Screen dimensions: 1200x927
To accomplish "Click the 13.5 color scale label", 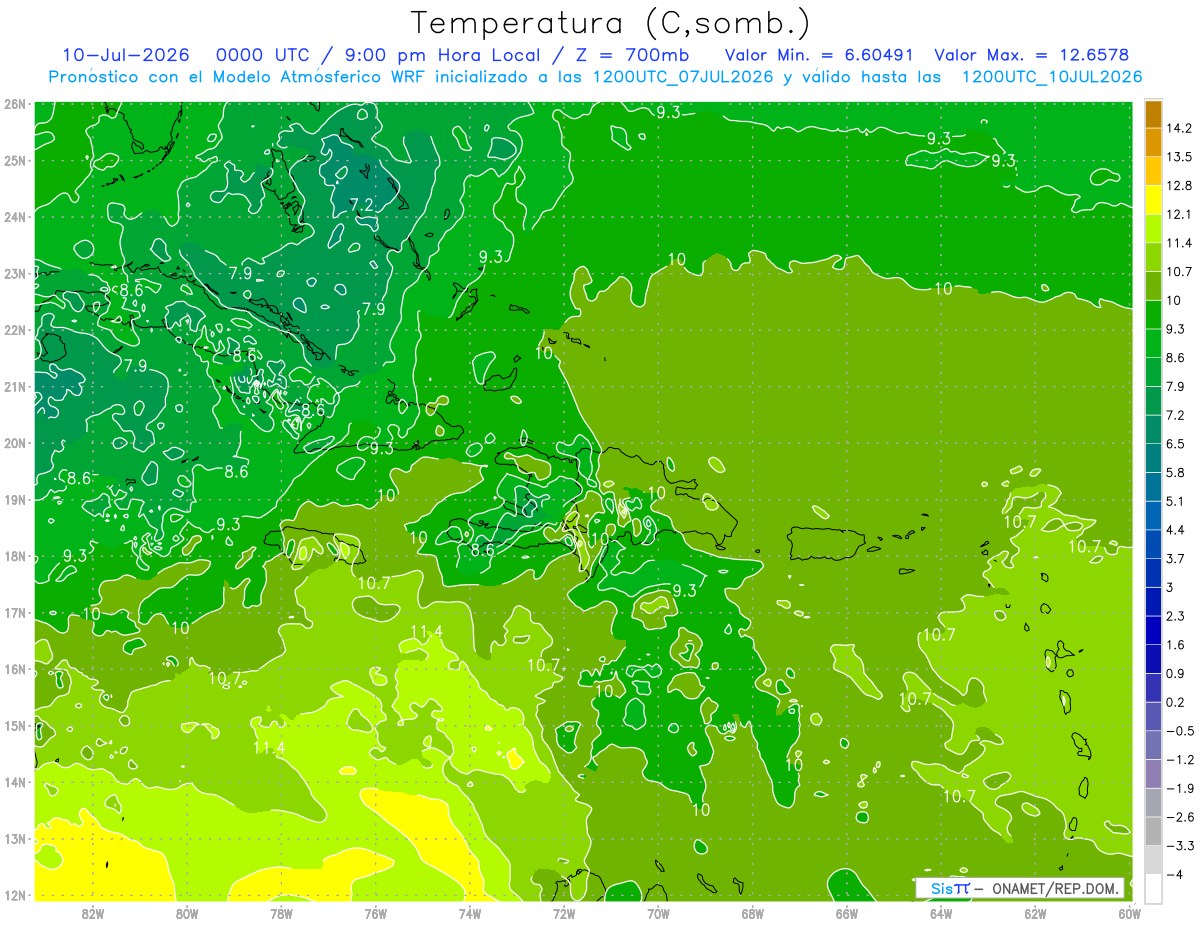I will tap(1181, 156).
